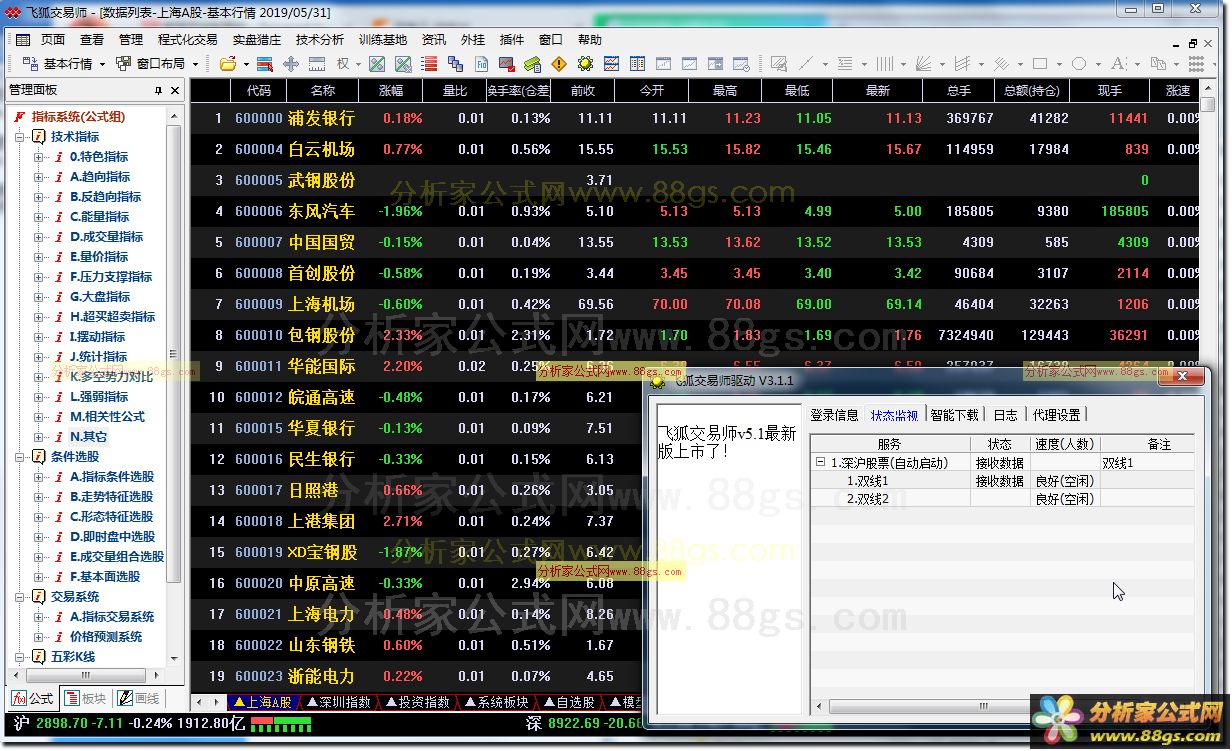Image resolution: width=1232 pixels, height=751 pixels.
Task: Select the pencil drawing toolbar icon
Action: click(x=780, y=64)
